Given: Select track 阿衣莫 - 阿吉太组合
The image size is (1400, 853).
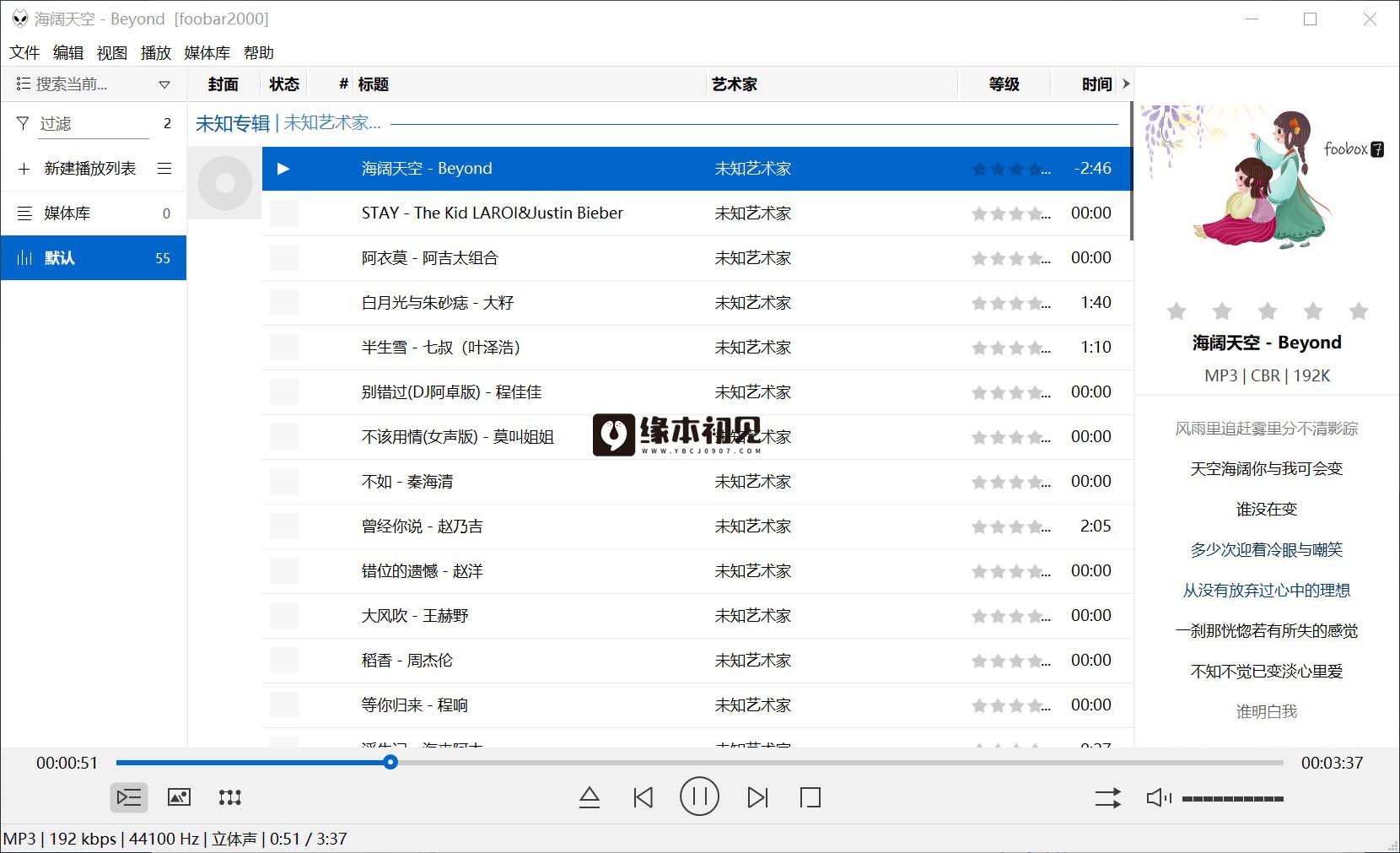Looking at the screenshot, I should tap(697, 258).
